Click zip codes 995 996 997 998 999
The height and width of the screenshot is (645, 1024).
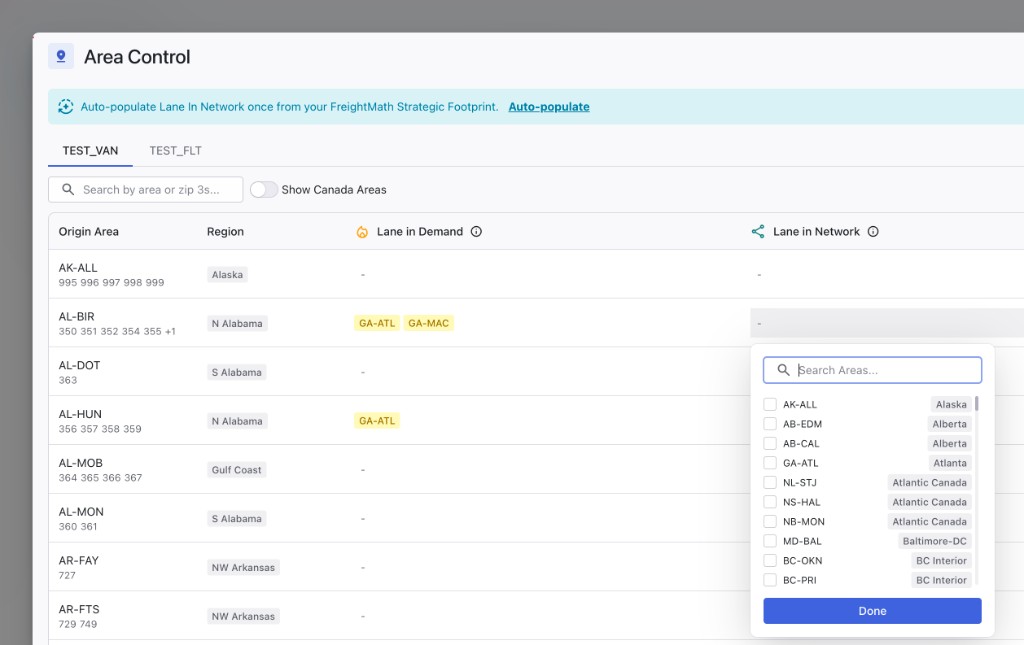pos(111,283)
